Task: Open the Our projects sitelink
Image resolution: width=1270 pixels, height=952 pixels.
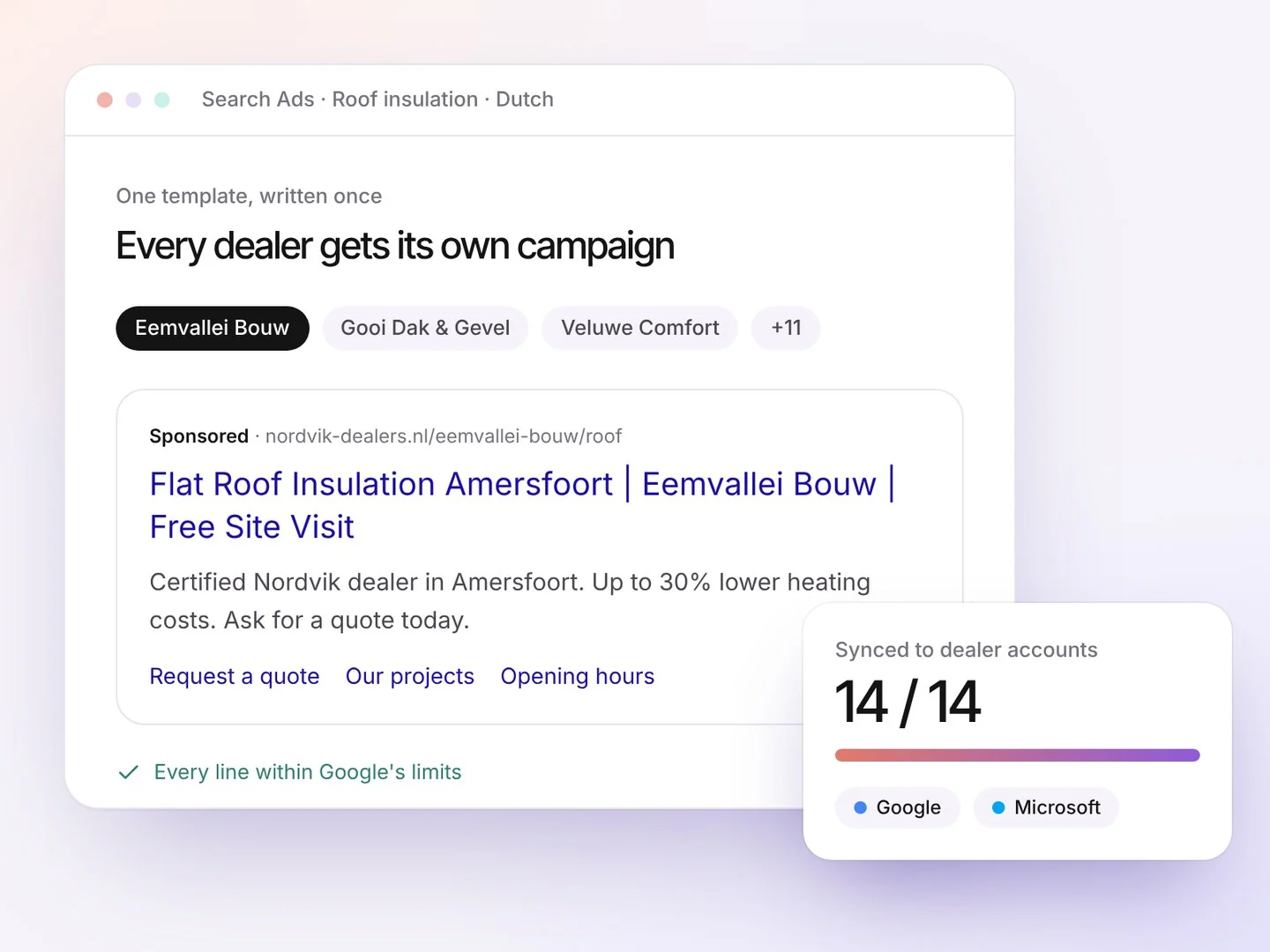Action: click(x=410, y=676)
